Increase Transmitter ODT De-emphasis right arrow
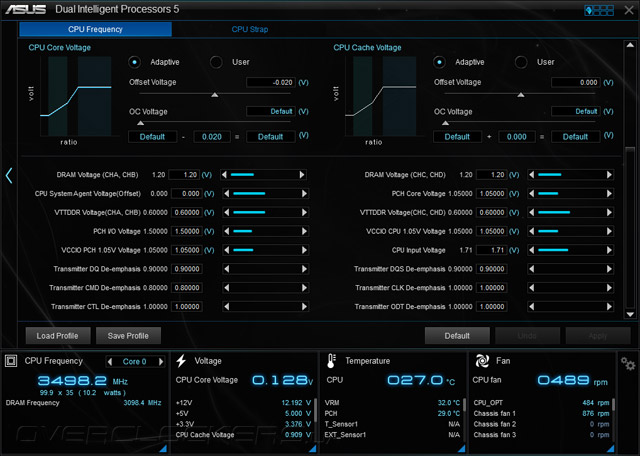 (609, 307)
